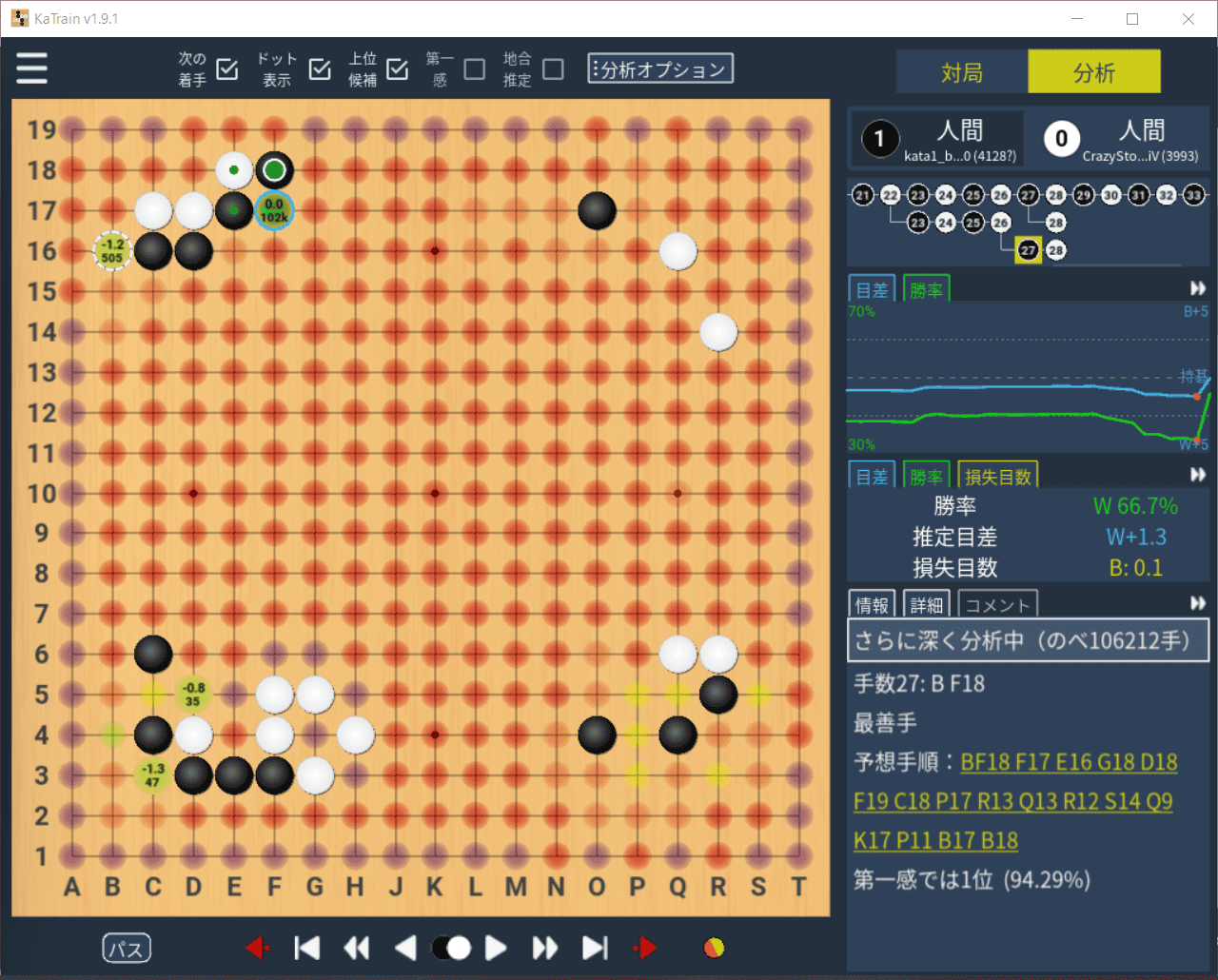Select highlighted move 27 node
The height and width of the screenshot is (980, 1218).
click(x=1028, y=250)
